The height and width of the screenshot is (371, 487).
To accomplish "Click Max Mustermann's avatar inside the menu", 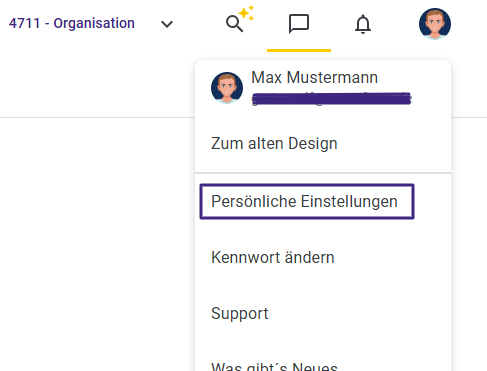I will pyautogui.click(x=227, y=88).
